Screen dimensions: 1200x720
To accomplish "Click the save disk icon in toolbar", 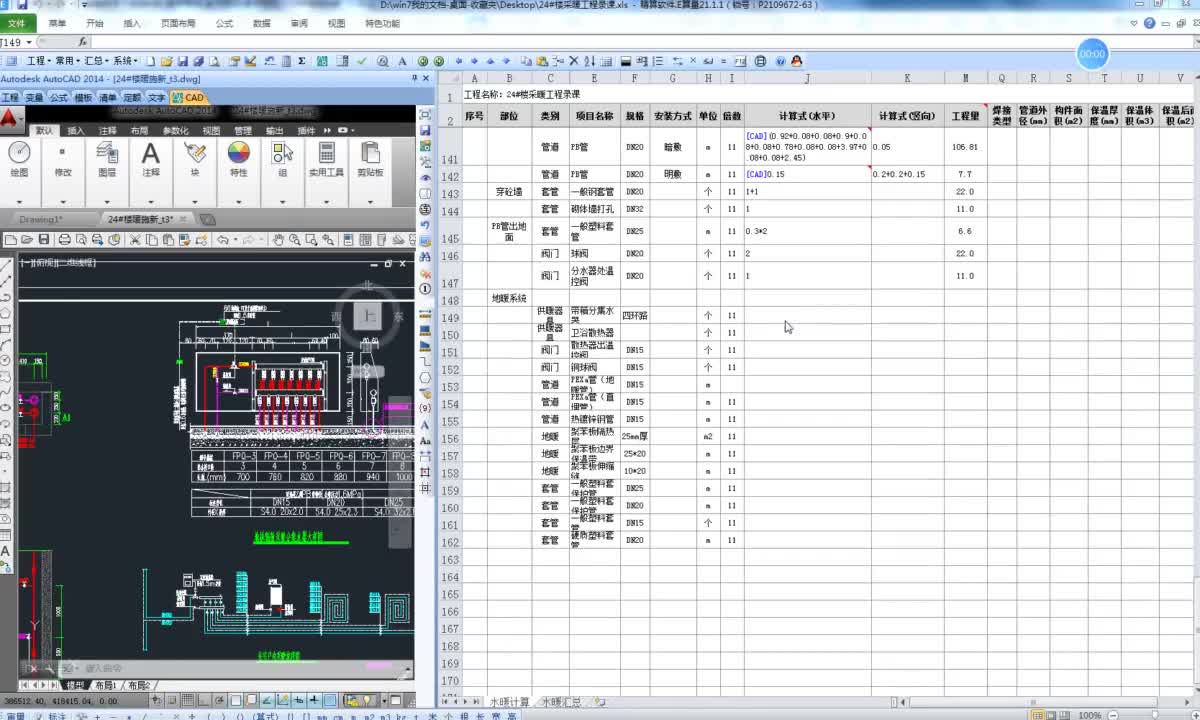I will (x=183, y=61).
